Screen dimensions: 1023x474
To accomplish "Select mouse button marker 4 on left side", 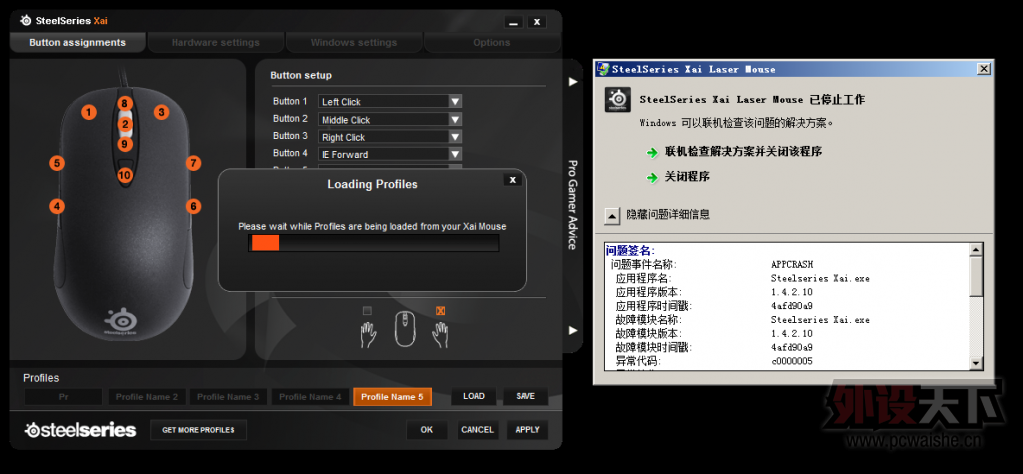I will pos(57,206).
